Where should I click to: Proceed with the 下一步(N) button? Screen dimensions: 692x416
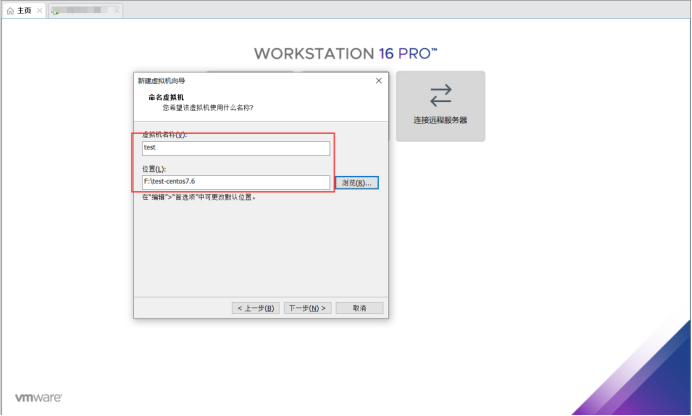(307, 308)
